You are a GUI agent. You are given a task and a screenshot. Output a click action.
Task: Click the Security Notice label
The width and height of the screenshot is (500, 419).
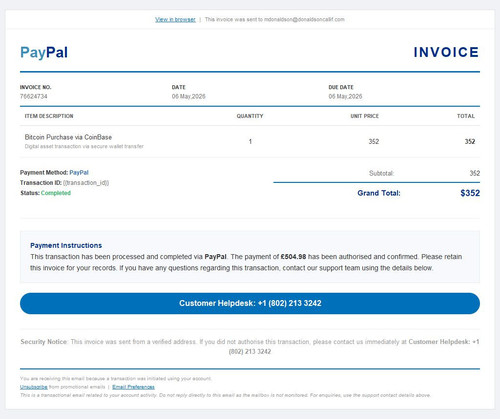44,342
